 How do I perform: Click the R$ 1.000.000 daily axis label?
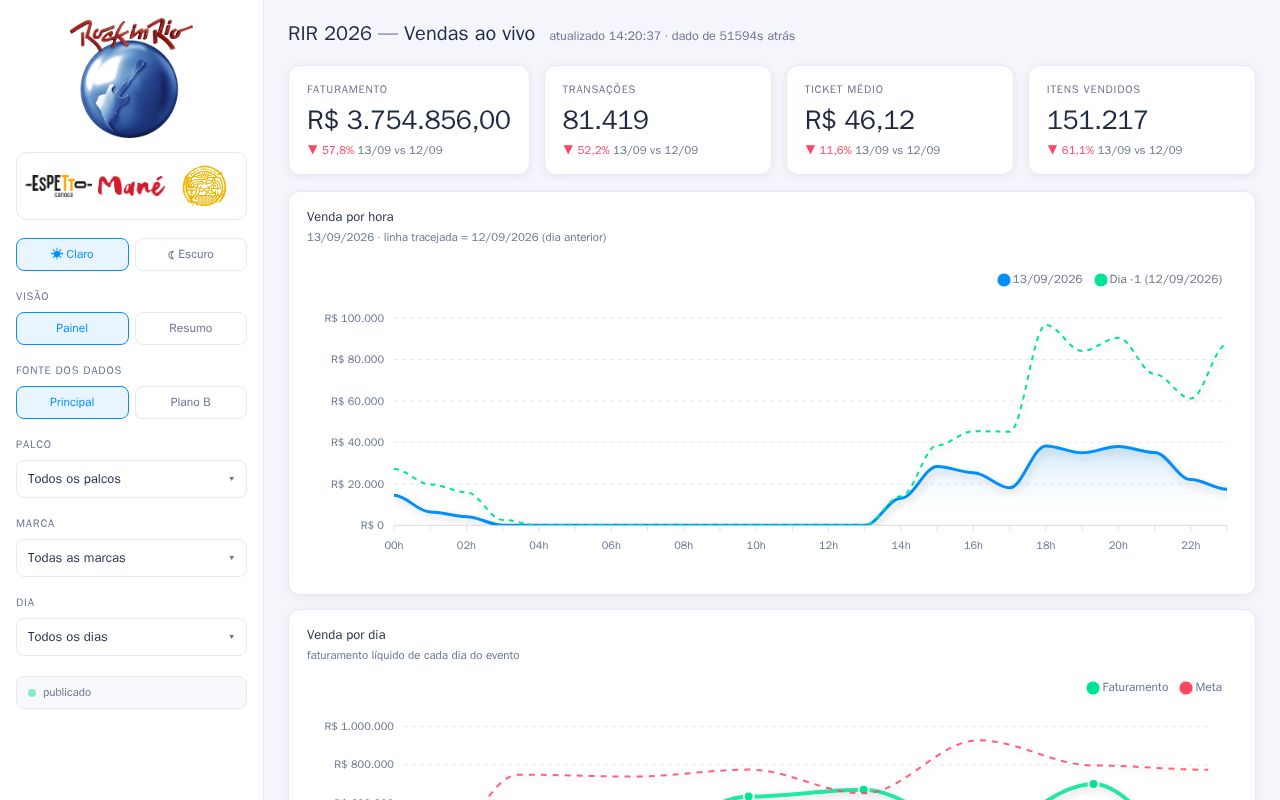[358, 727]
